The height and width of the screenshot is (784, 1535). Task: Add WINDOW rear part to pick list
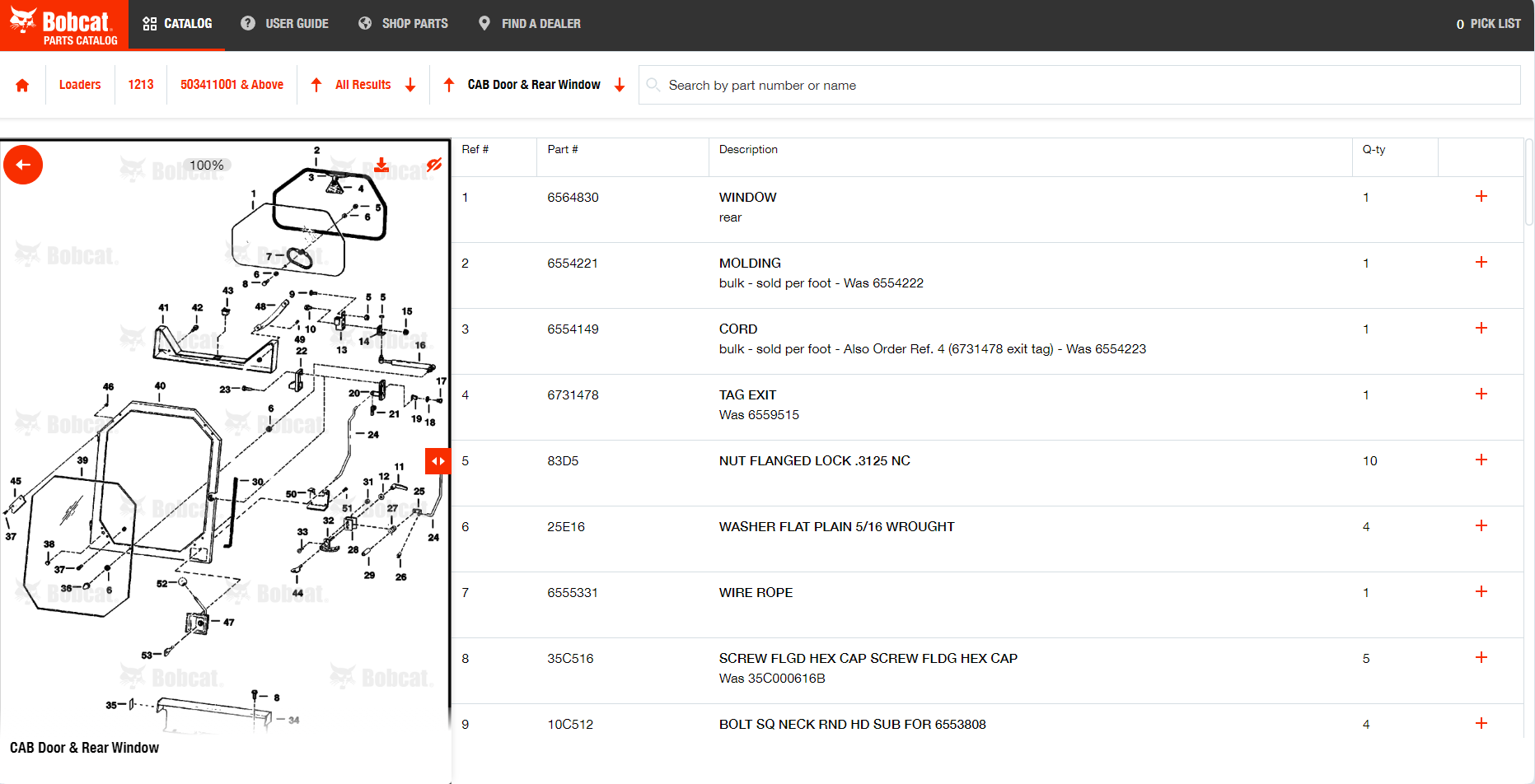(x=1481, y=196)
